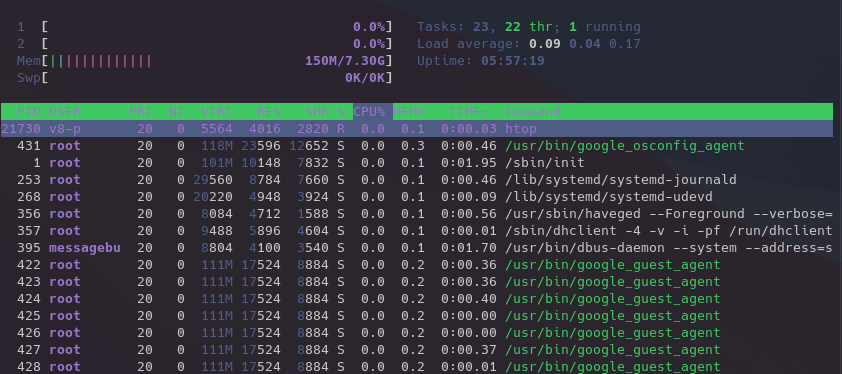Viewport: 842px width, 374px height.
Task: Click the 0K/0K swap value
Action: 365,78
